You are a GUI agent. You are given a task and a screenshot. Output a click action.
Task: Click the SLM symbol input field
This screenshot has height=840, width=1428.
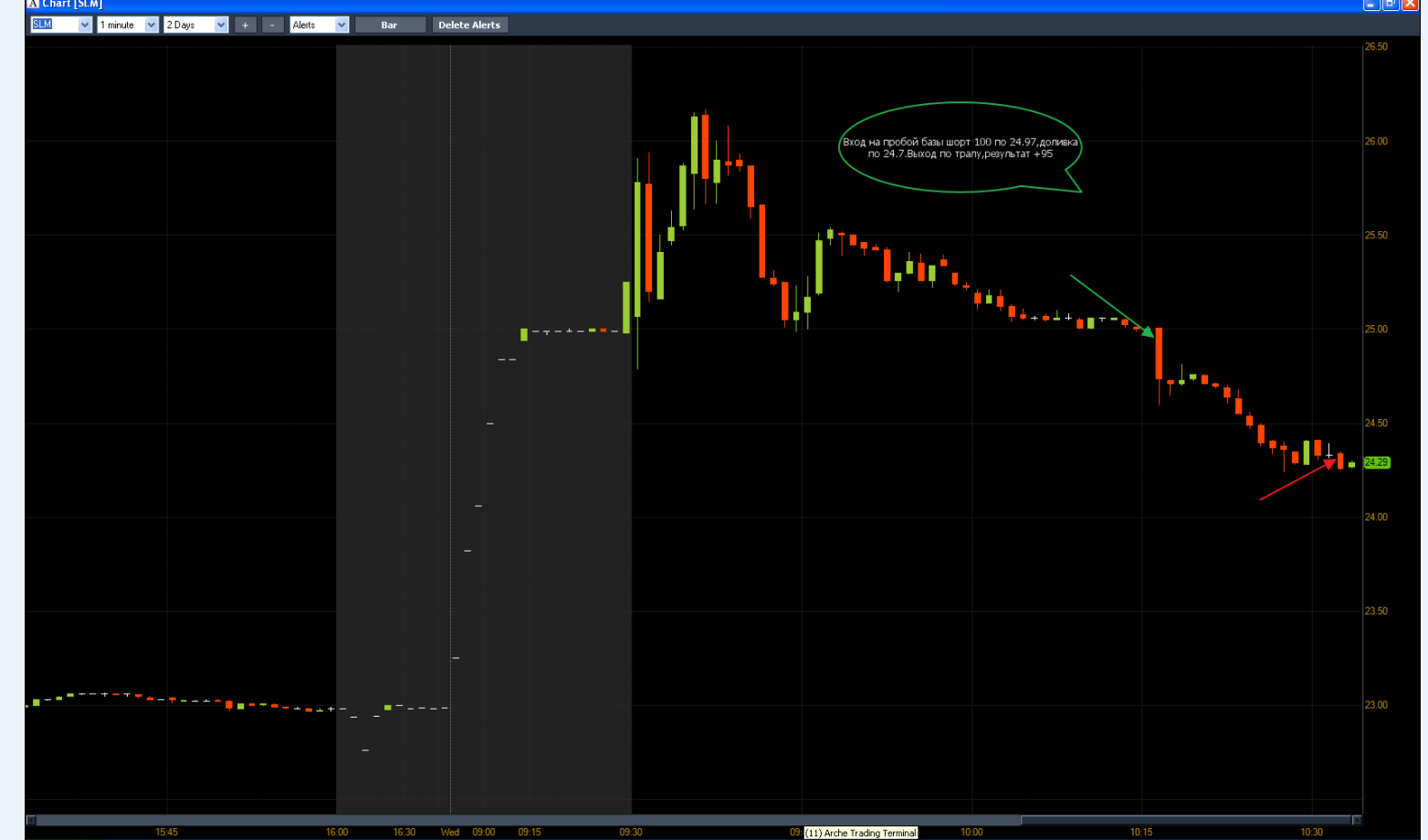54,25
